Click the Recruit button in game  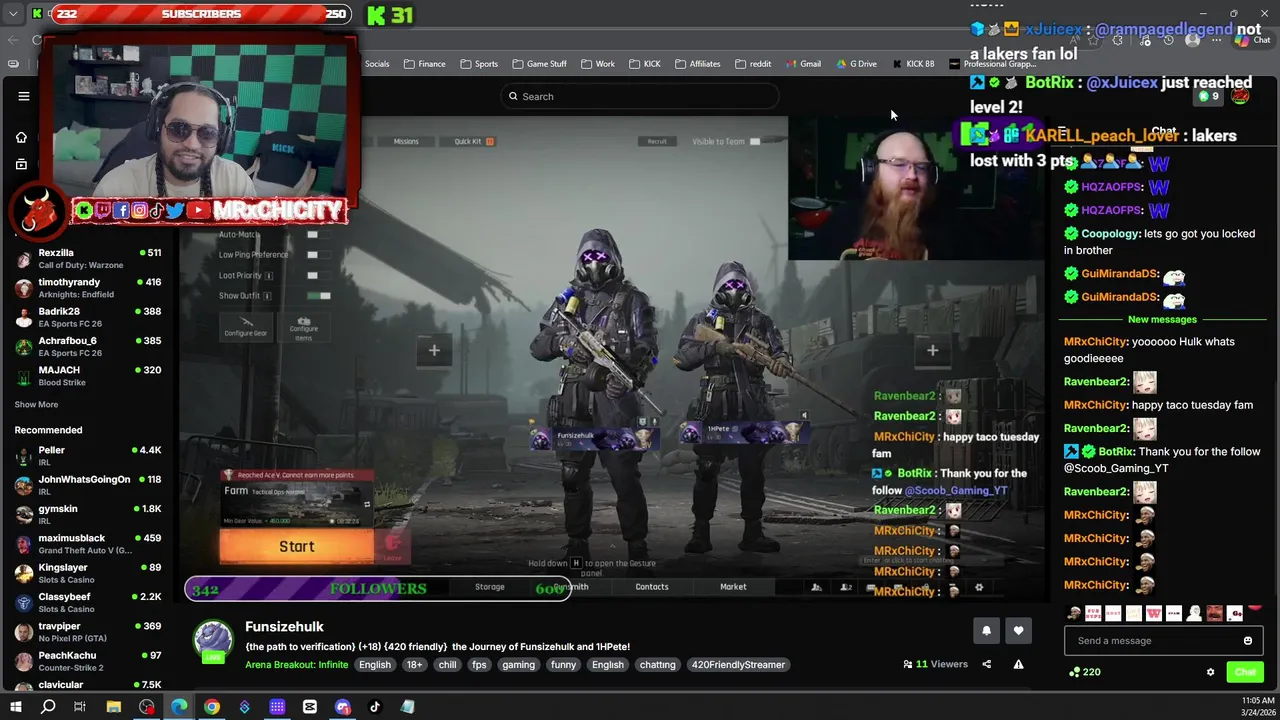[657, 141]
